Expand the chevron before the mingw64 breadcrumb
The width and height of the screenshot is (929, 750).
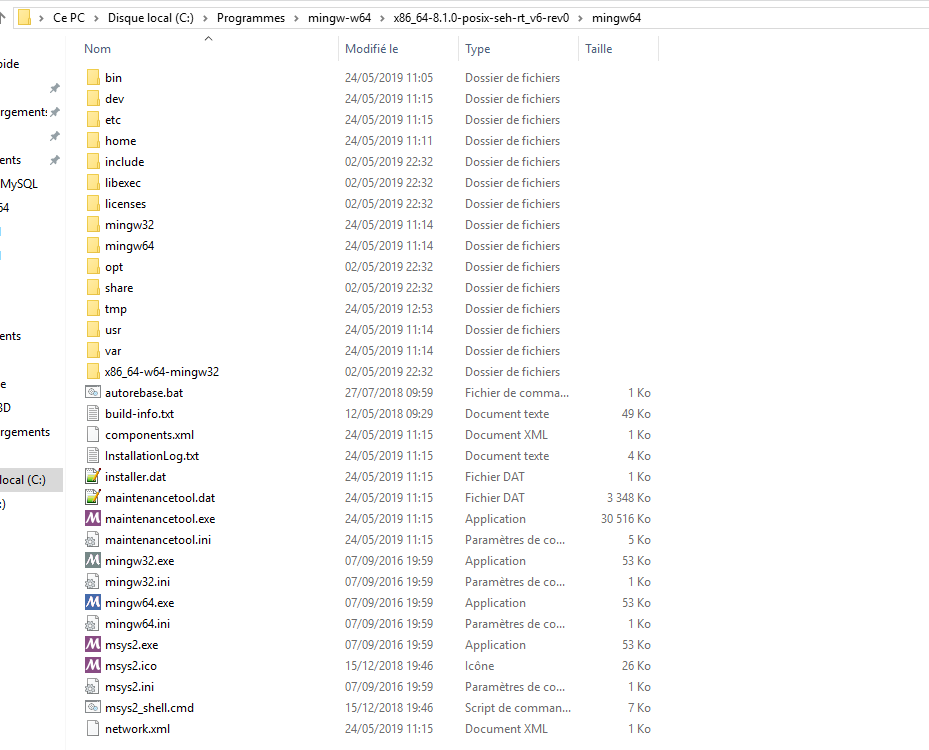pyautogui.click(x=581, y=18)
